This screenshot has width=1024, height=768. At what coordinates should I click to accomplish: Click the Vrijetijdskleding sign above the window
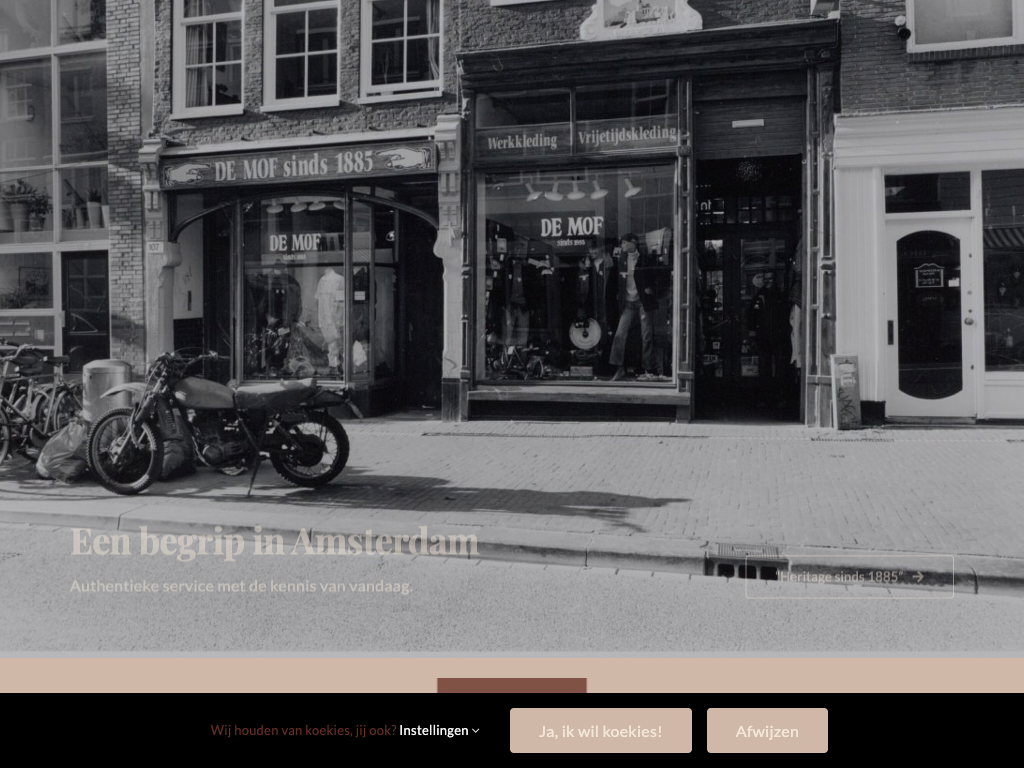[x=625, y=135]
